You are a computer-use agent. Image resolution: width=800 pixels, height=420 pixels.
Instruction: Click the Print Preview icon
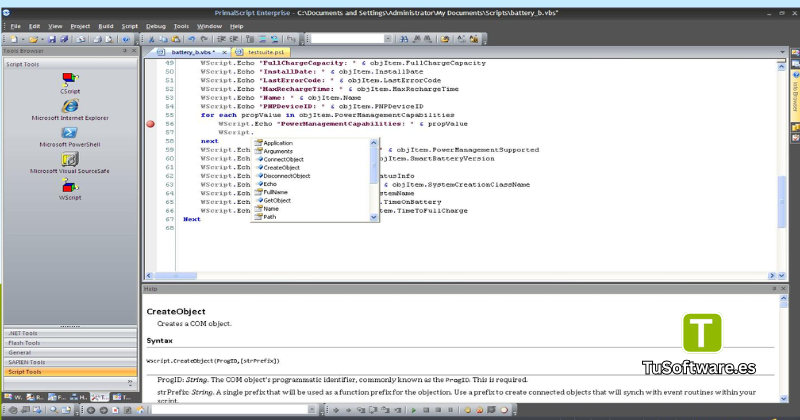109,39
